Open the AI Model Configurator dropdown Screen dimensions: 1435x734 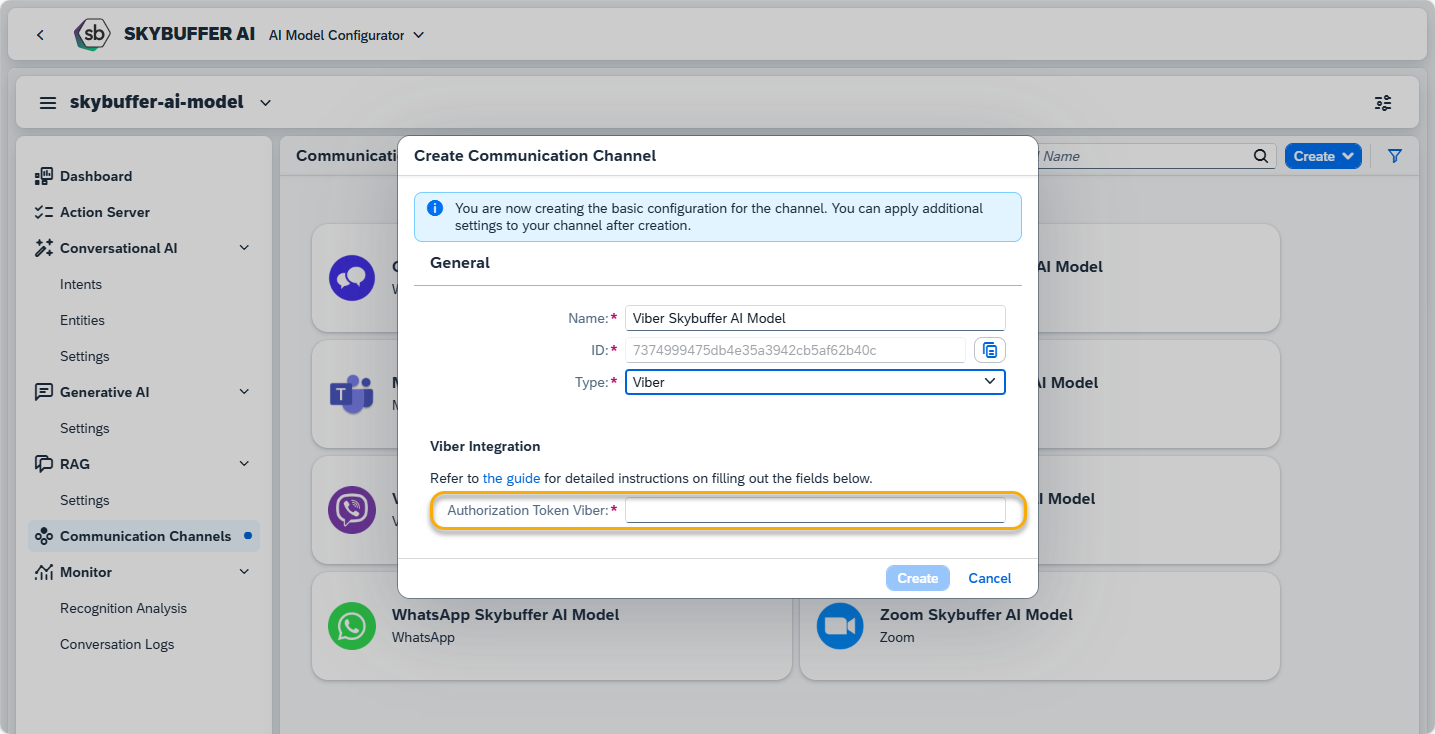pos(346,35)
